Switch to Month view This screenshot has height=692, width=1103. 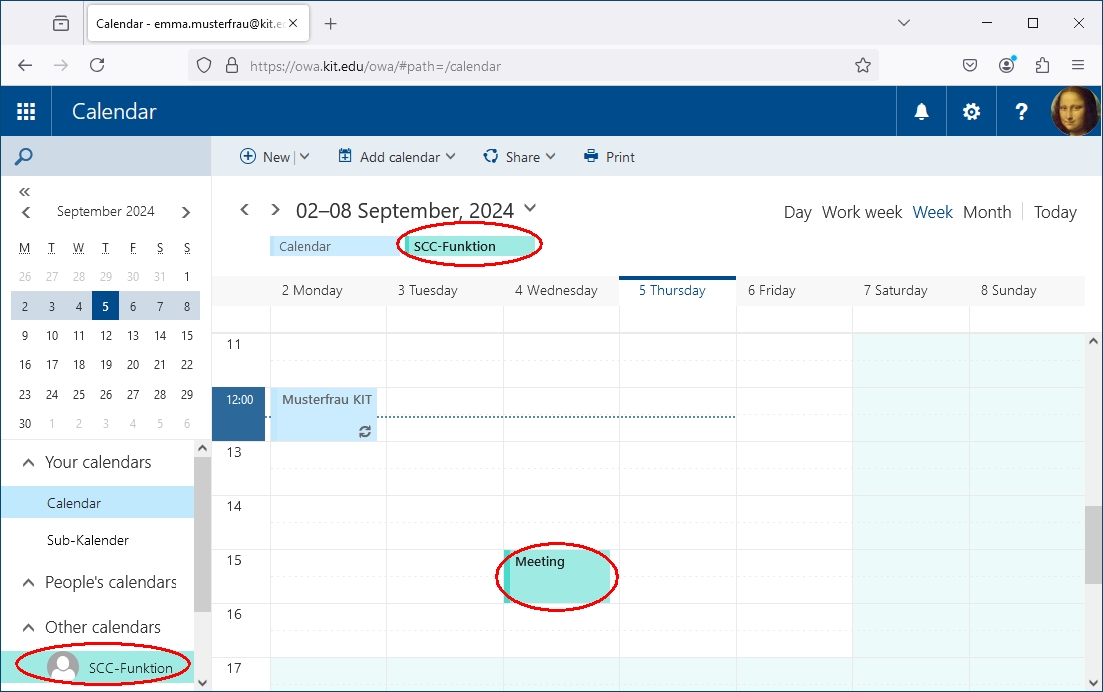pos(987,212)
